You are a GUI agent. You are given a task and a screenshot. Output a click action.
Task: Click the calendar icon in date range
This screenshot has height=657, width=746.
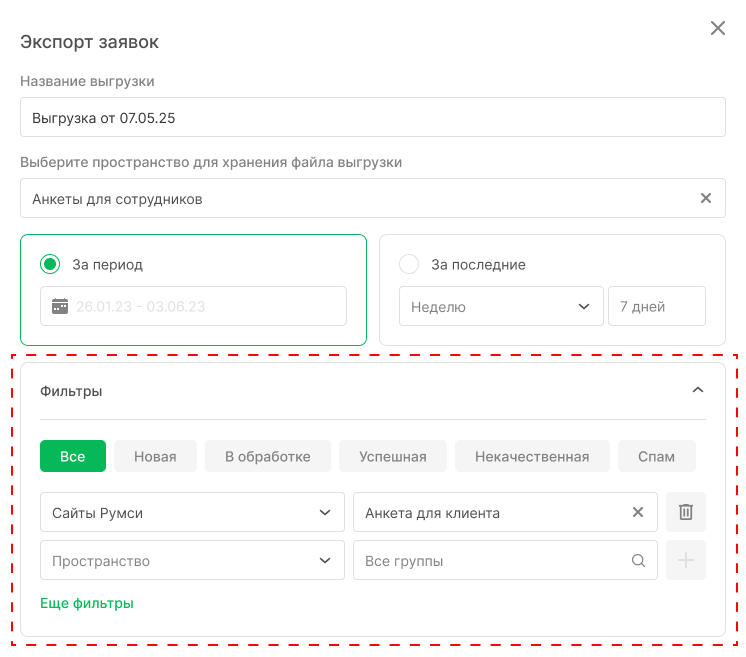[59, 306]
